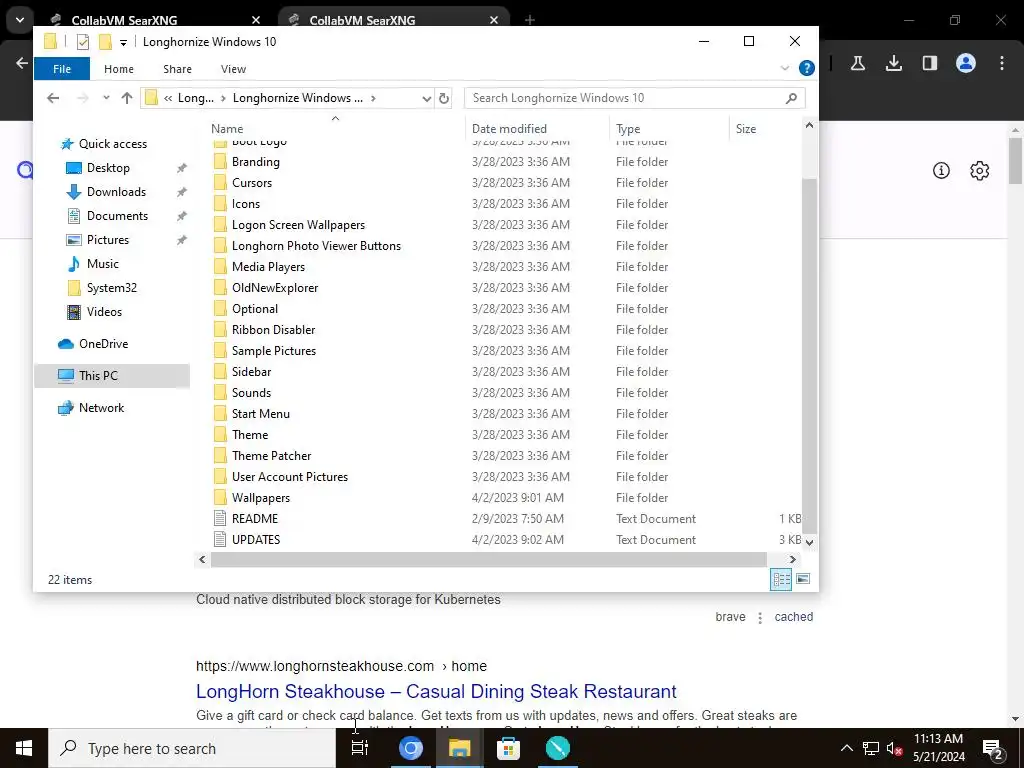This screenshot has height=768, width=1024.
Task: Switch to Large icons view layout
Action: point(803,579)
